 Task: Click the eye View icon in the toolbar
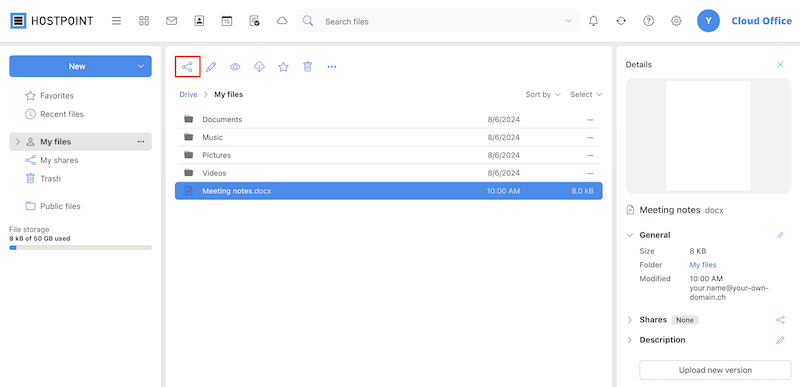pos(235,67)
